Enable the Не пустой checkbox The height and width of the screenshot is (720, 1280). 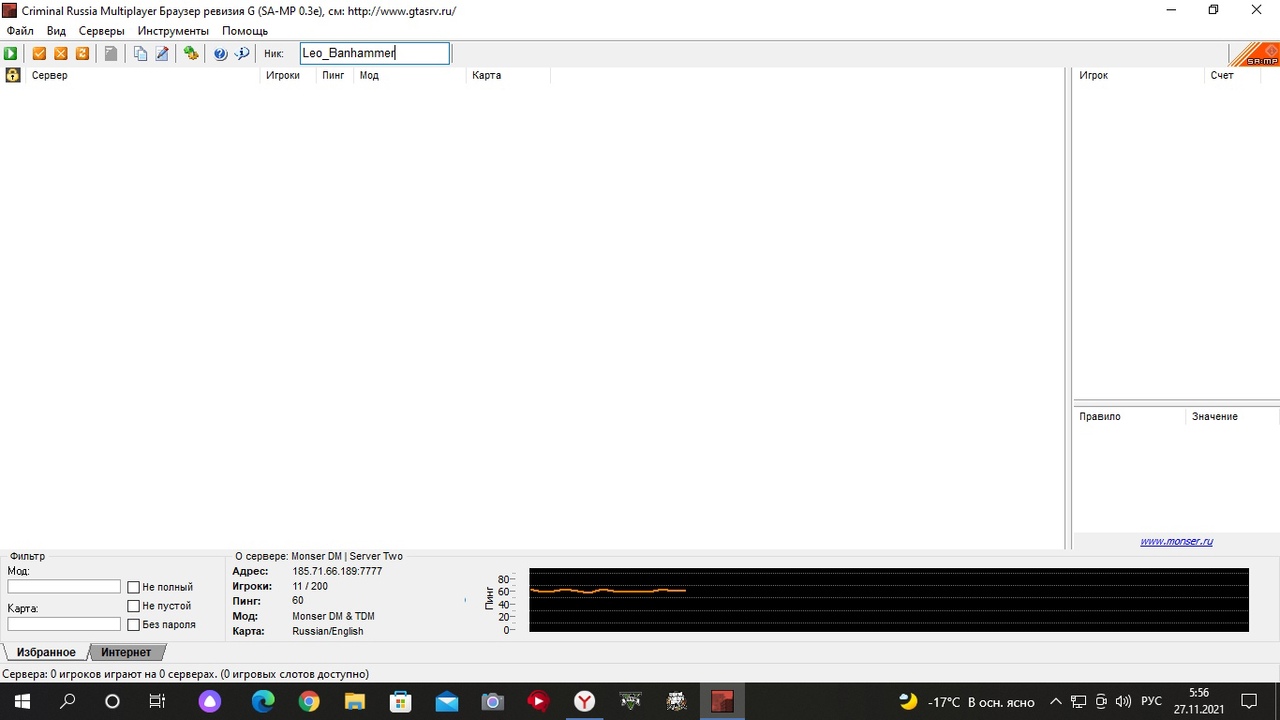[134, 606]
